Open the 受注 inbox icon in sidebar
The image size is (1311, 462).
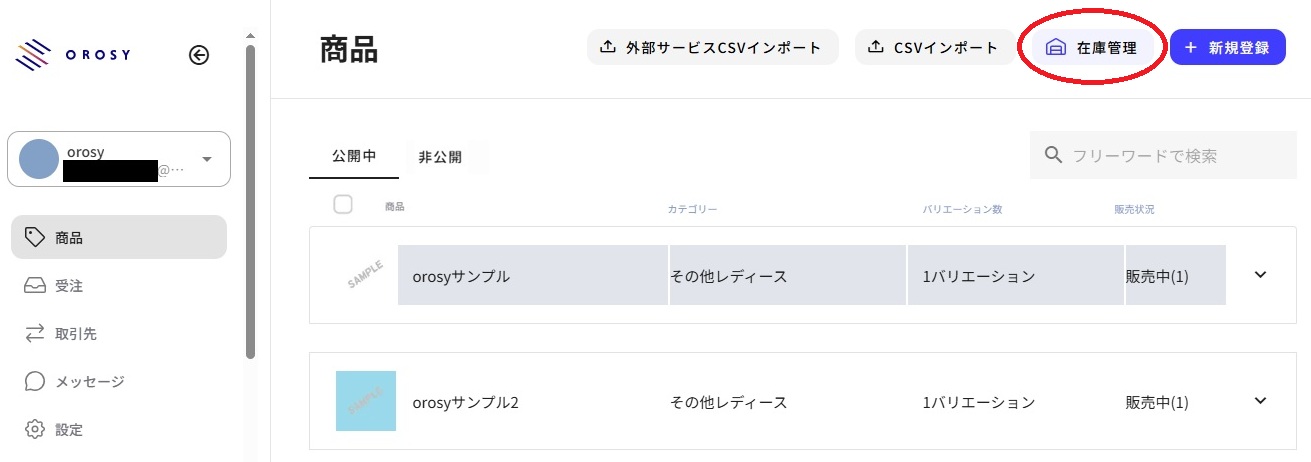[35, 285]
